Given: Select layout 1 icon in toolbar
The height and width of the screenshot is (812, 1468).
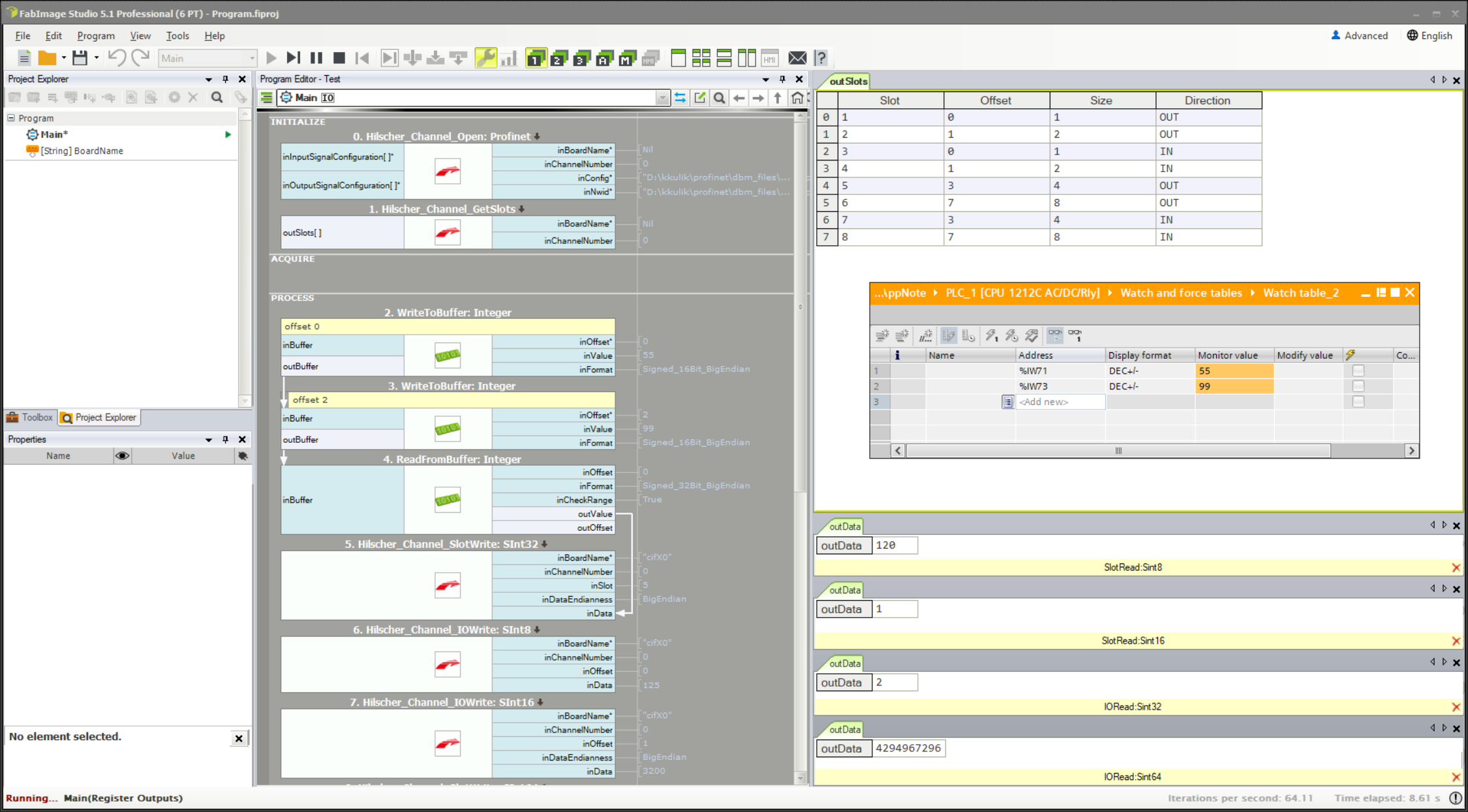Looking at the screenshot, I should pyautogui.click(x=536, y=58).
